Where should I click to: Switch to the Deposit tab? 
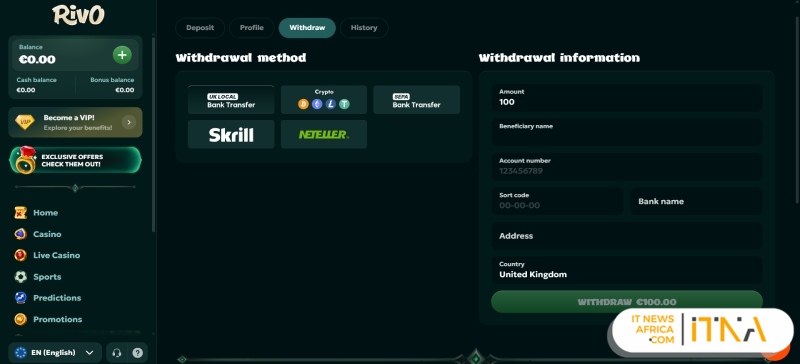(x=200, y=28)
